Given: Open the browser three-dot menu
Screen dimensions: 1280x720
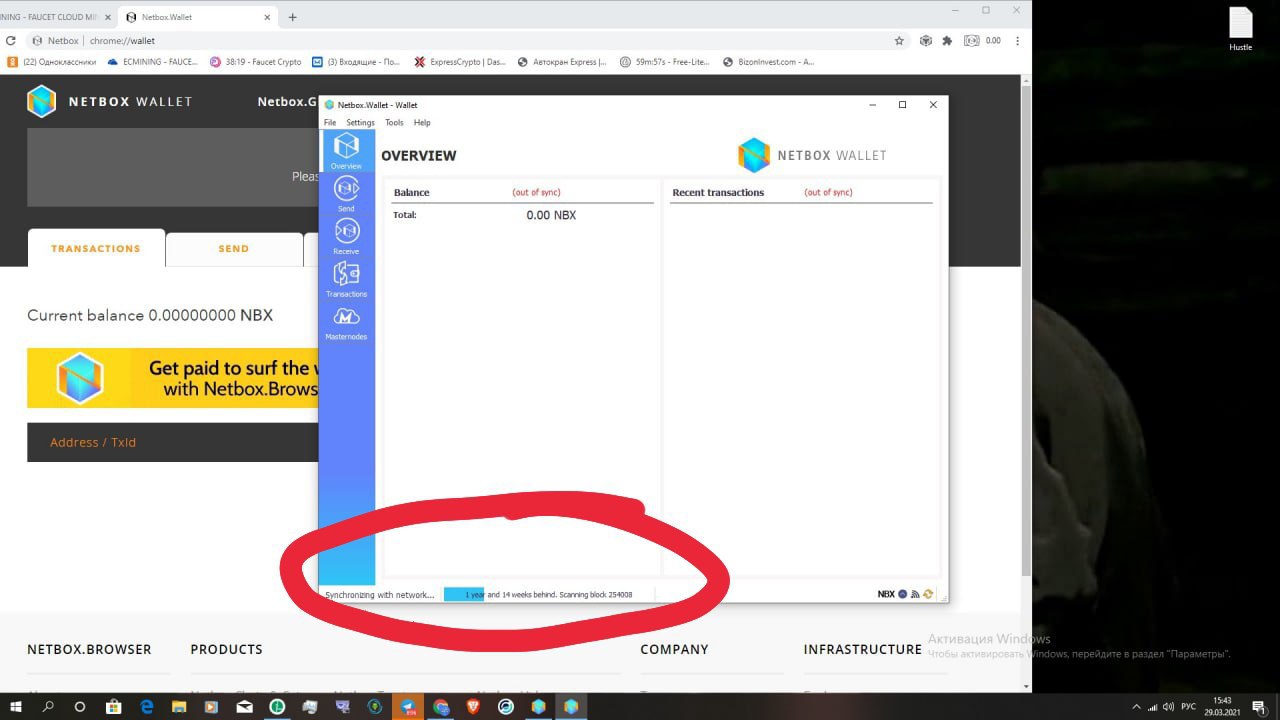Looking at the screenshot, I should pyautogui.click(x=1018, y=41).
